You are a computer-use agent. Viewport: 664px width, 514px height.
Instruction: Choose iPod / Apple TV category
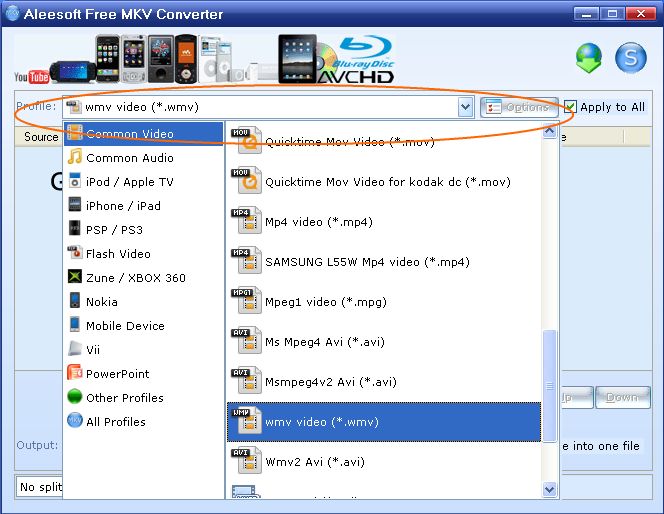coord(144,182)
